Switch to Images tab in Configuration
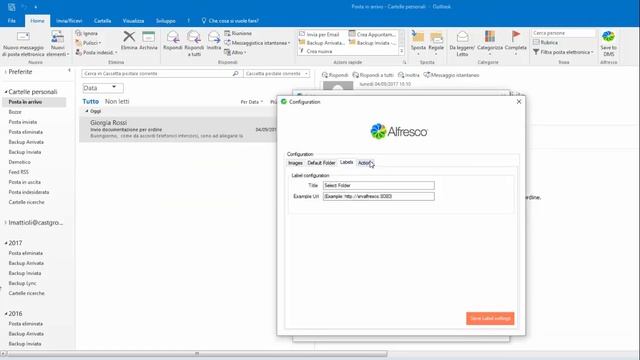Image resolution: width=640 pixels, height=360 pixels. [295, 163]
